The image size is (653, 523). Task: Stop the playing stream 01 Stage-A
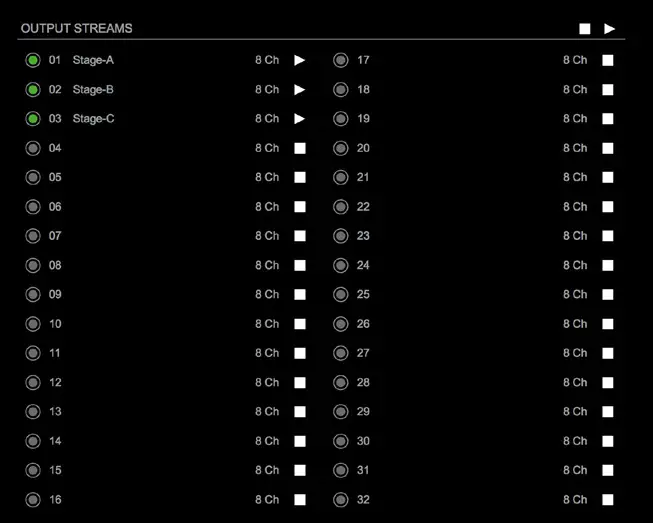coord(299,60)
